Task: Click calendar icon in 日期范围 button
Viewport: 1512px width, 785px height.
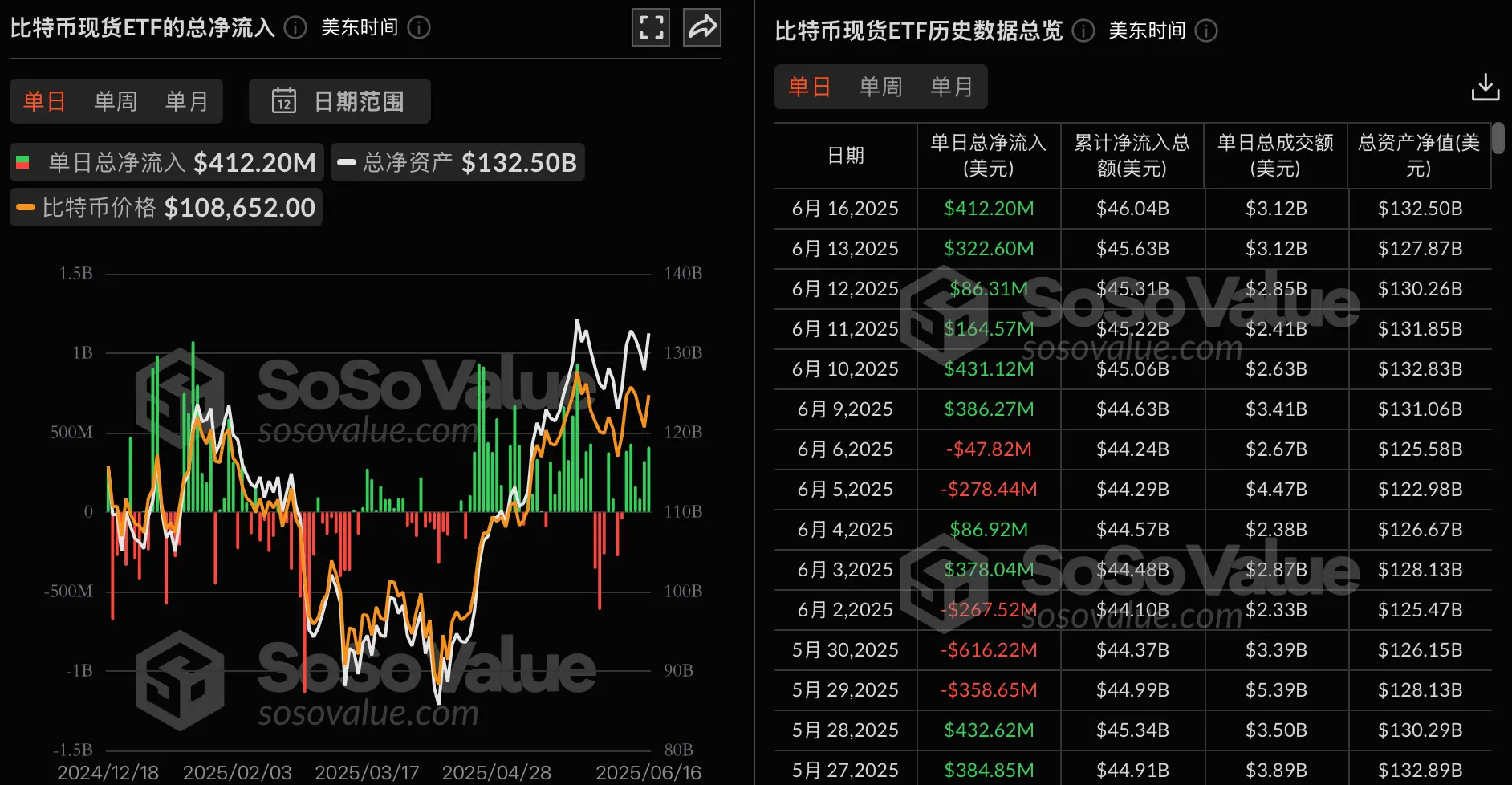Action: click(x=284, y=101)
